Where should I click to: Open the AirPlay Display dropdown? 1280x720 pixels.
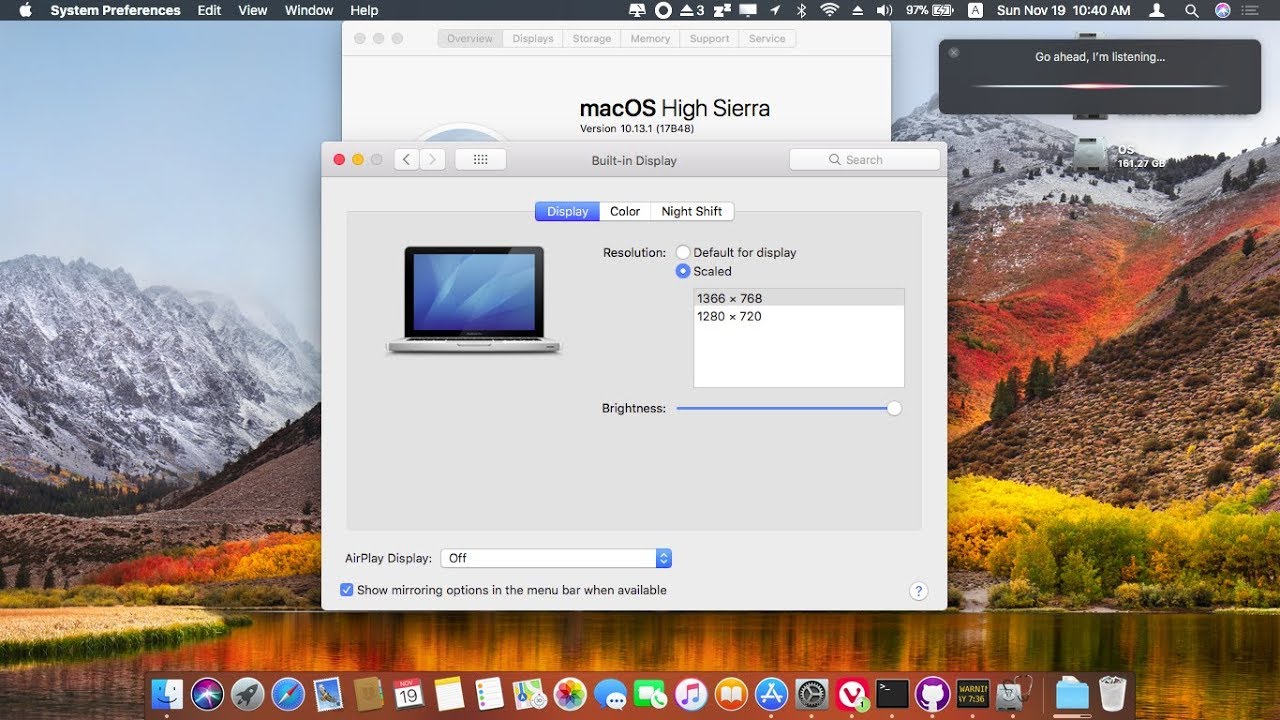(x=557, y=558)
